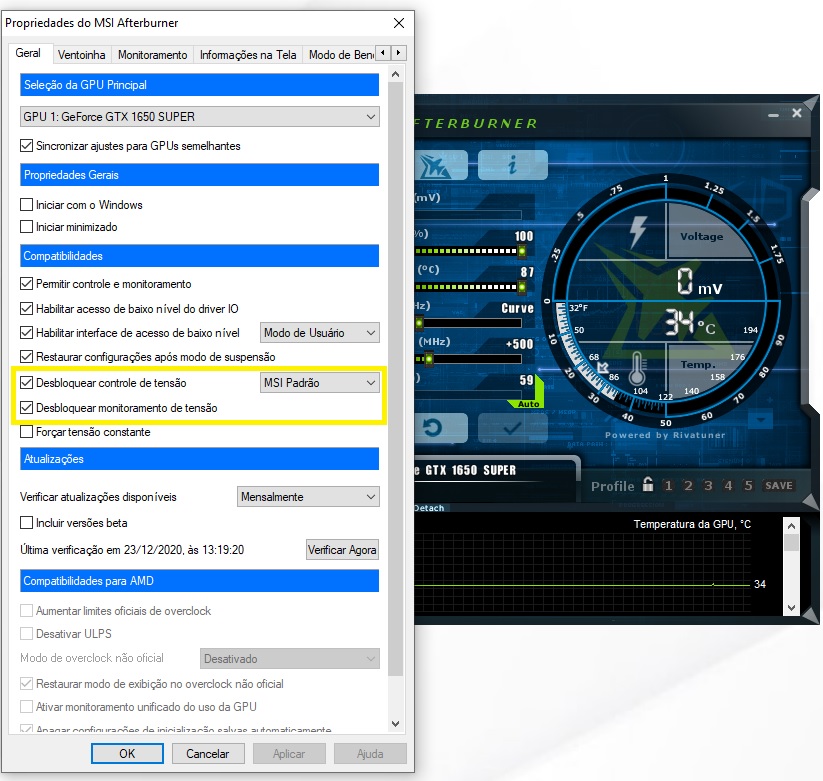Select profile slot 3 in Afterburner
Screen dimensions: 823x781
pyautogui.click(x=708, y=486)
